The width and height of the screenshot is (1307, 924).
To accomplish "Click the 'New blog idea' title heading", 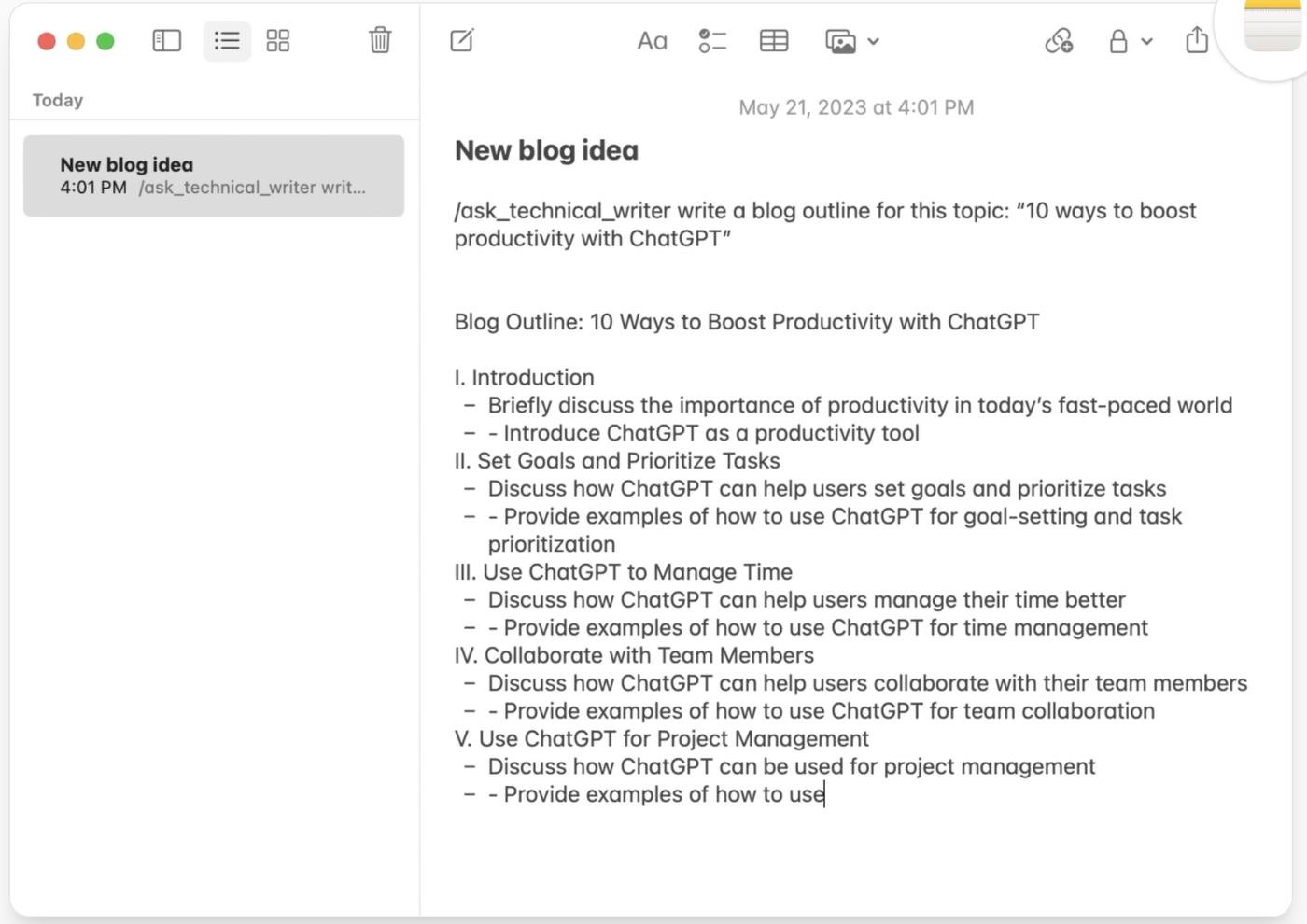I will pos(546,150).
